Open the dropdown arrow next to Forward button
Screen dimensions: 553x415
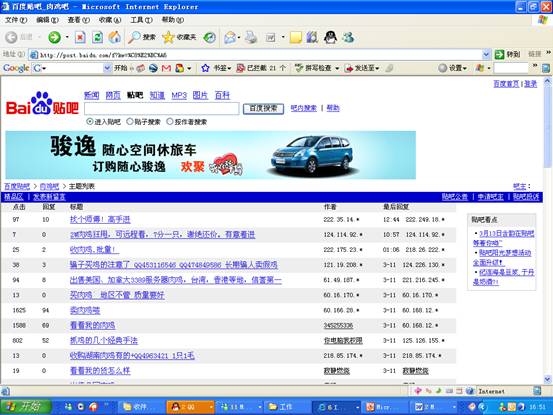tap(67, 37)
